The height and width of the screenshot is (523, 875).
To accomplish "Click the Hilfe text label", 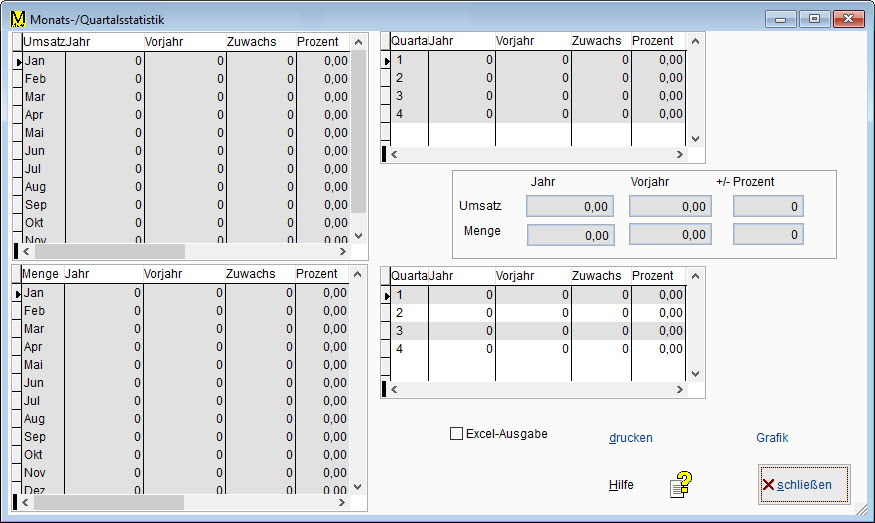I will point(621,485).
